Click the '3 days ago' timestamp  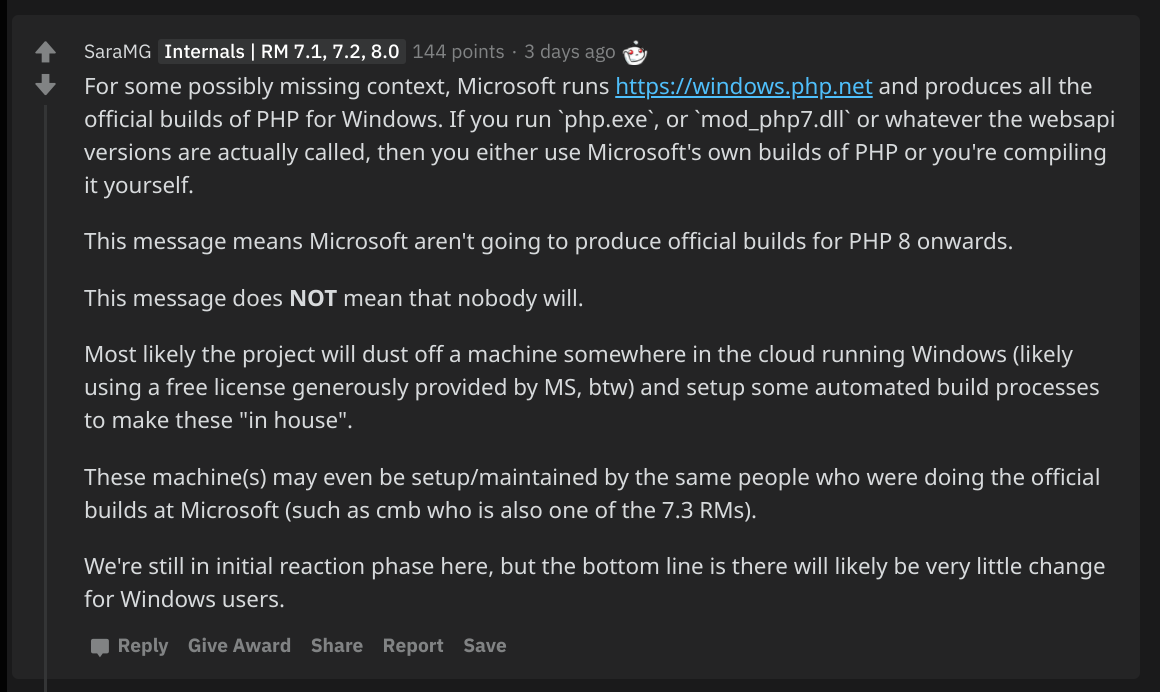point(569,52)
